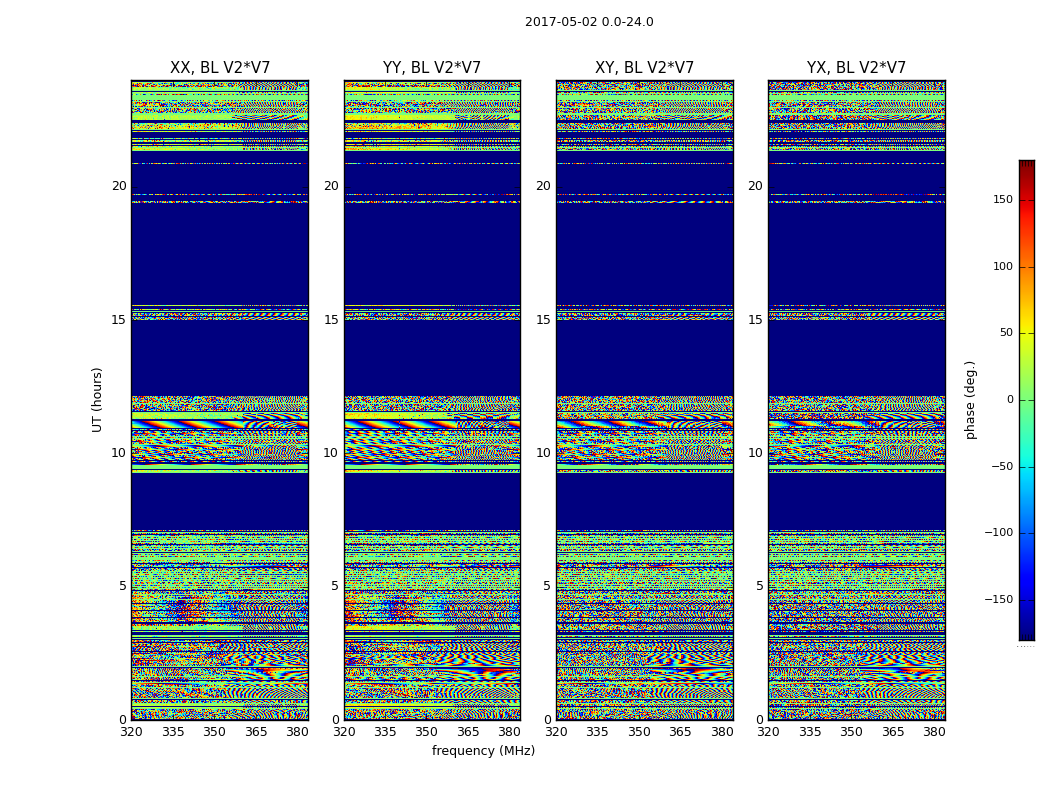Click the "XY, BL V2*V7" panel title
Screen dimensions: 1050x800
coord(644,68)
